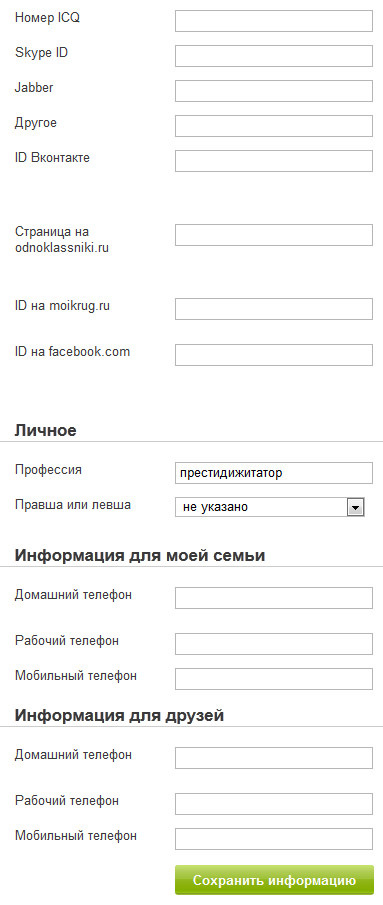Click the Информация для моей семьи heading

point(140,556)
